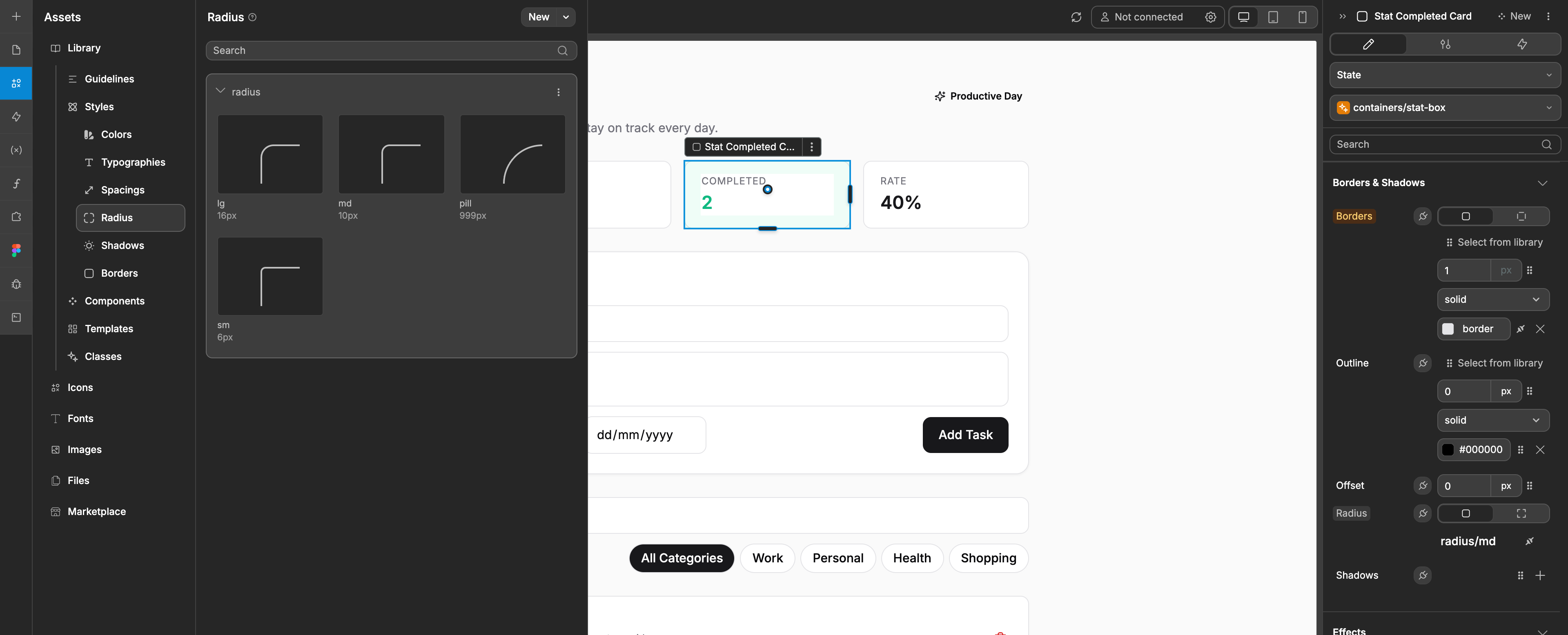This screenshot has width=1568, height=635.
Task: Open the Figma import icon in sidebar
Action: coord(16,250)
